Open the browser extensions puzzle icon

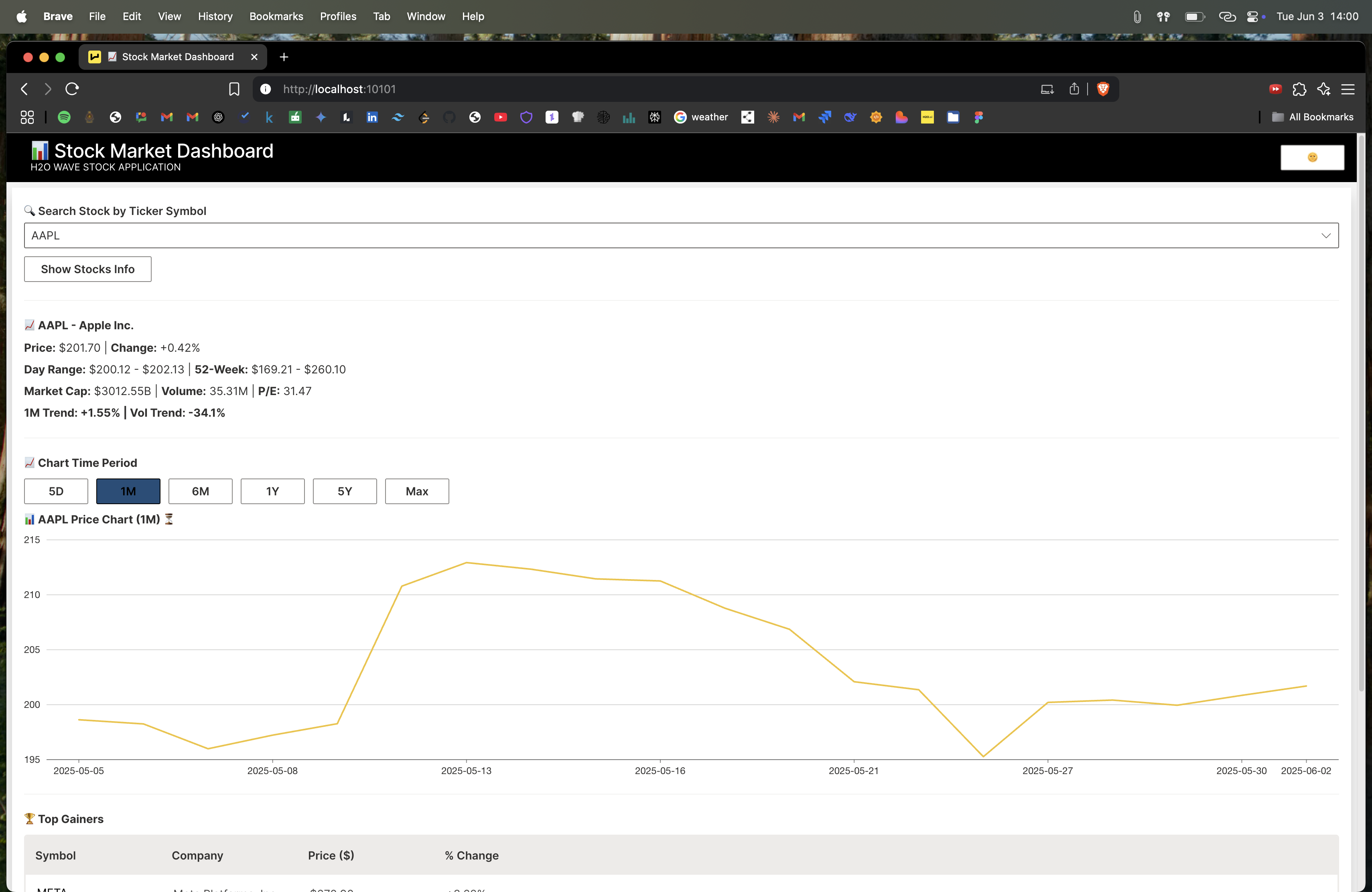click(1299, 89)
